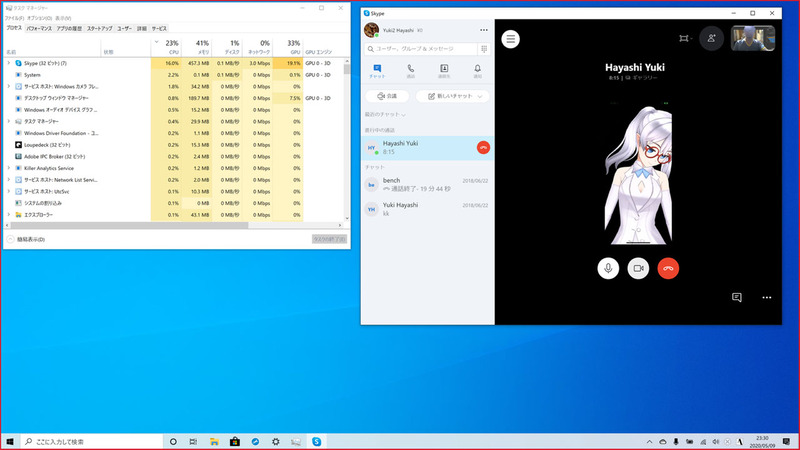Image resolution: width=800 pixels, height=450 pixels.
Task: Mute the microphone in the Skype call
Action: [x=608, y=268]
